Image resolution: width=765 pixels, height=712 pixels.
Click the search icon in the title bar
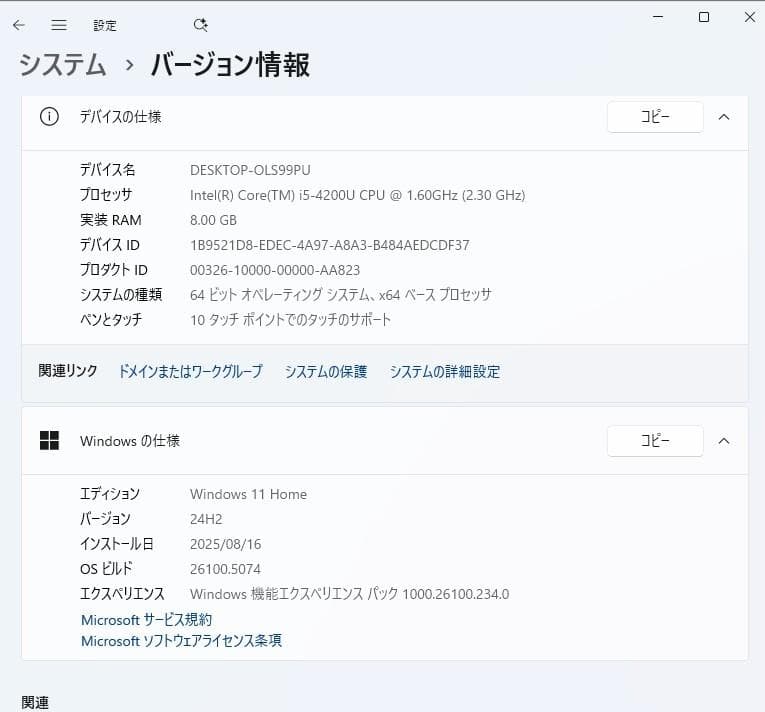click(201, 25)
